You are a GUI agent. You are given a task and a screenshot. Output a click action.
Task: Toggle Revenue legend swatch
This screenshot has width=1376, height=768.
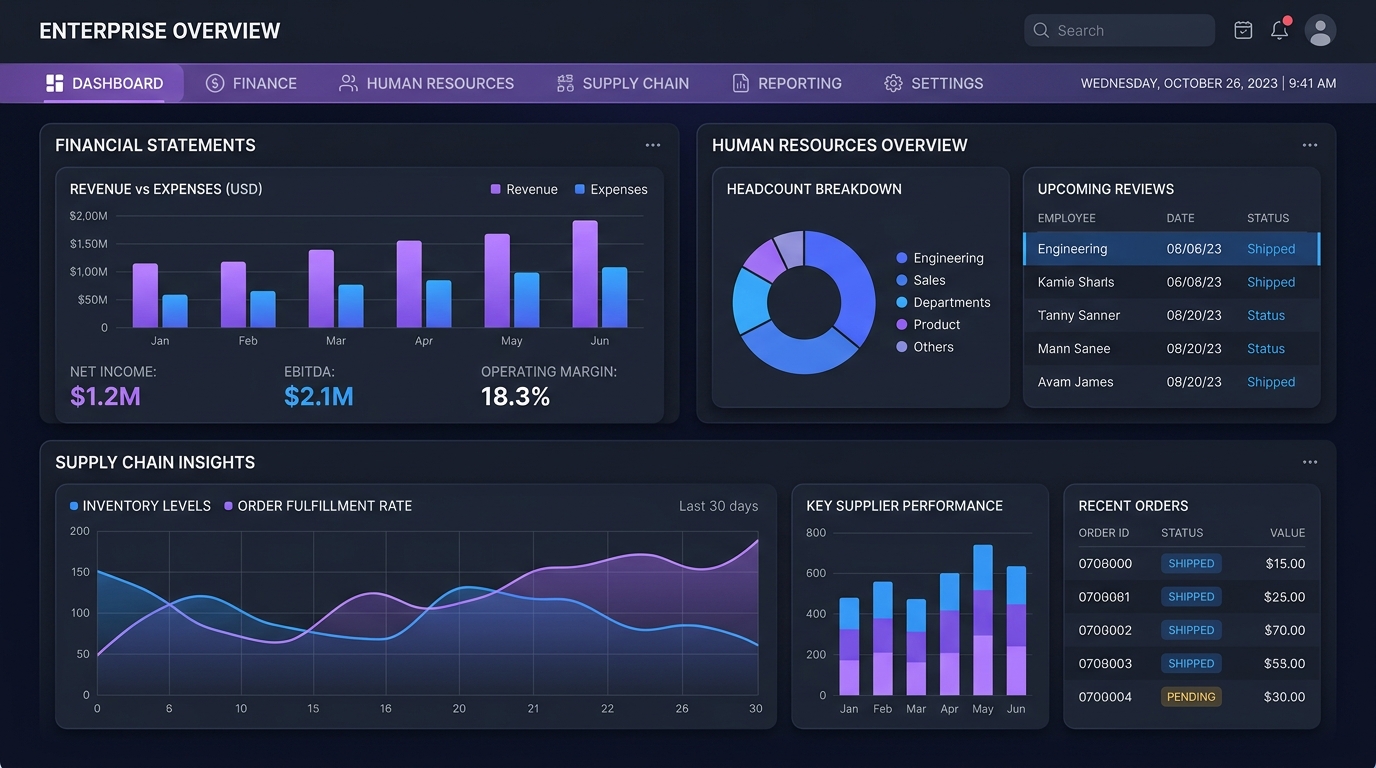point(495,189)
